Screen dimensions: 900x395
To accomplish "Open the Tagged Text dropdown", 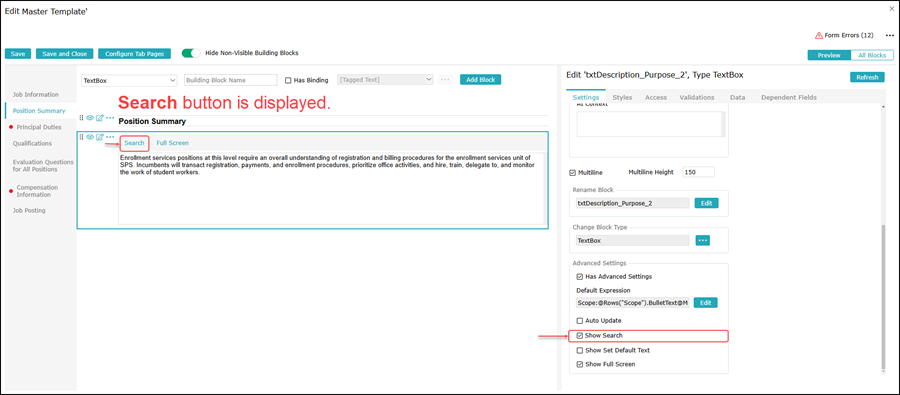I will 386,80.
